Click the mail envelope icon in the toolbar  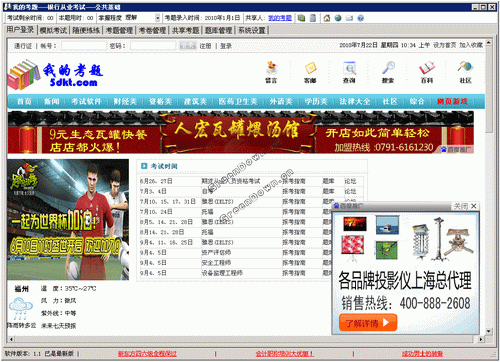click(x=349, y=18)
